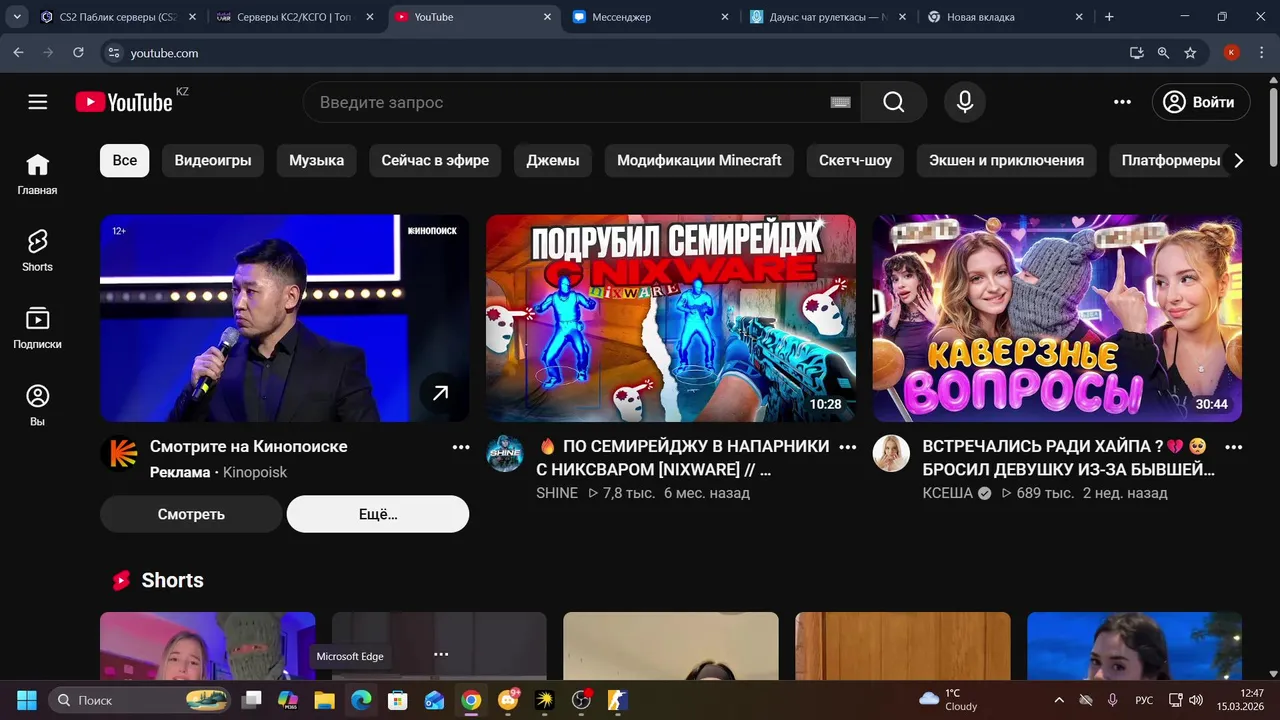Open options menu for КСЕША video
The image size is (1280, 720).
click(x=1234, y=447)
